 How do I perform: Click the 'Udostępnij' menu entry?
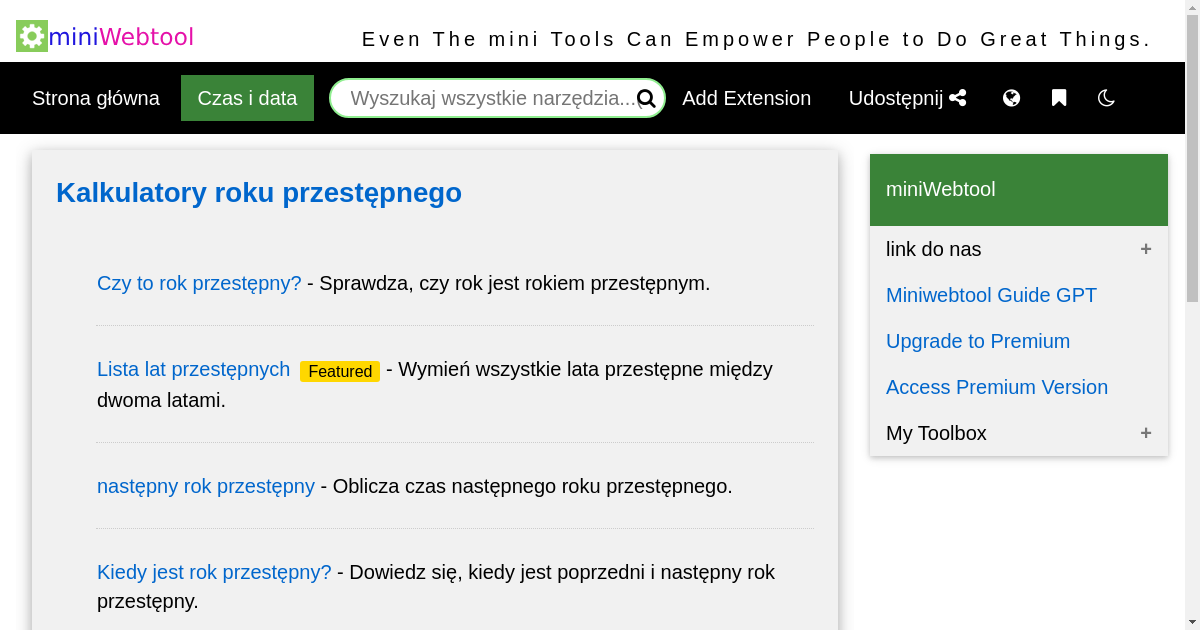895,97
